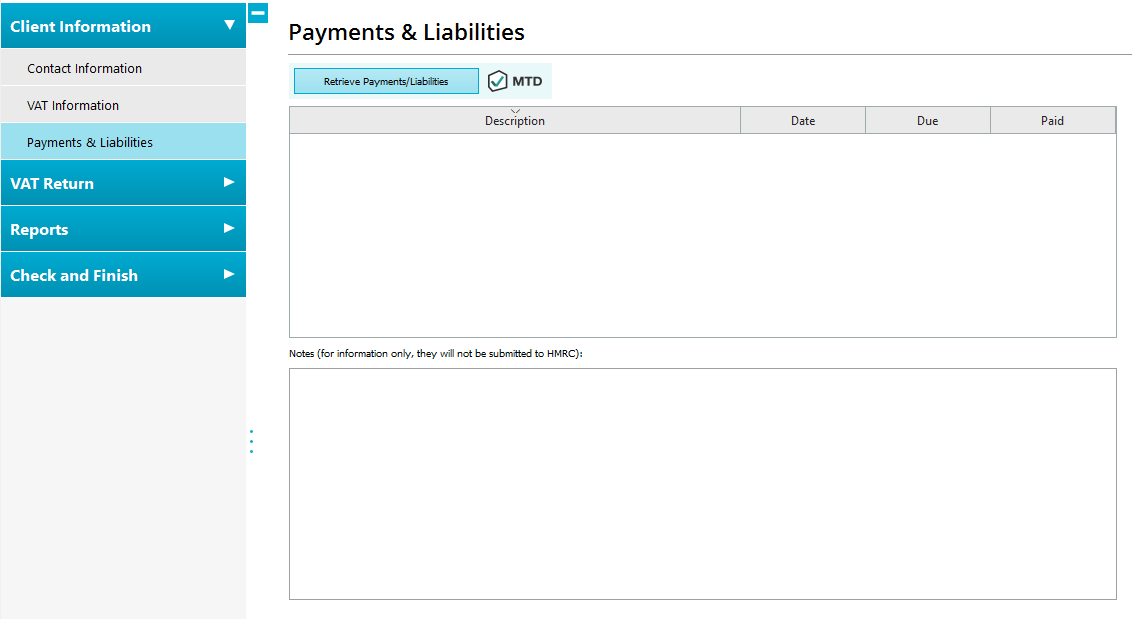Expand Check and Finish via its arrow
This screenshot has height=619, width=1132.
pyautogui.click(x=229, y=274)
